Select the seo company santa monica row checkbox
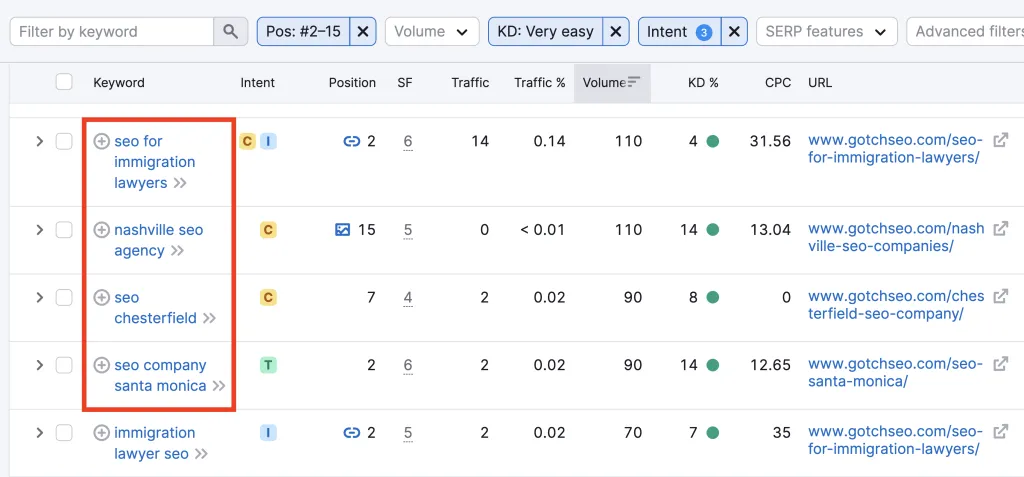Image resolution: width=1024 pixels, height=477 pixels. 64,365
